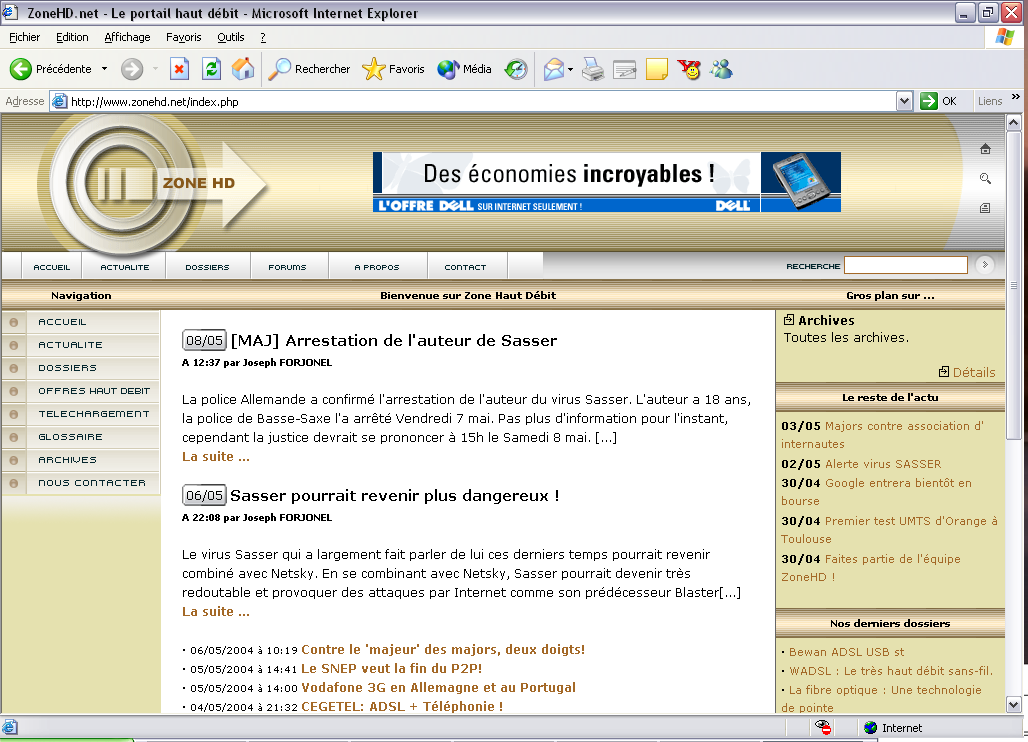Click the green OK go arrow

coord(928,101)
